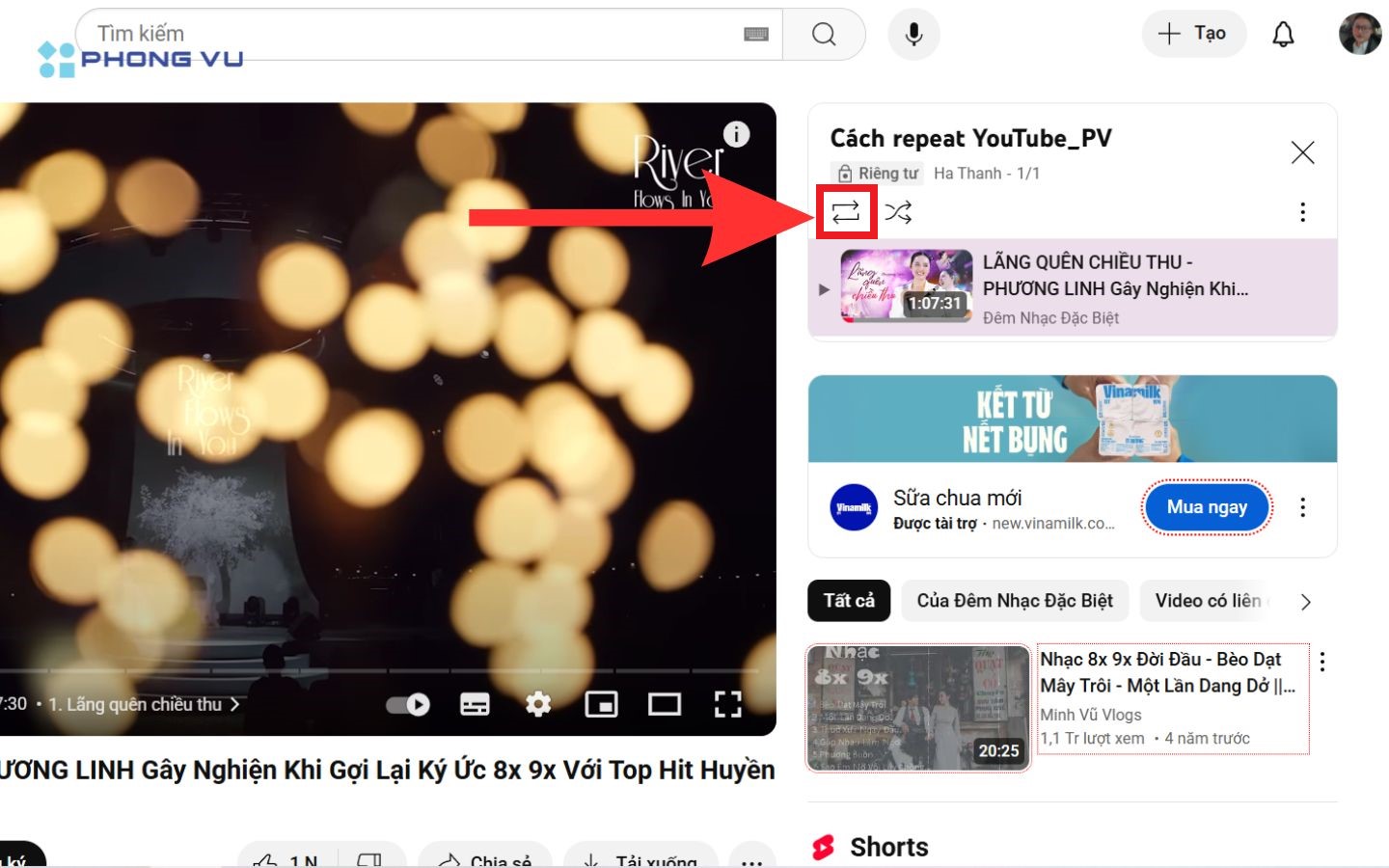Open the player settings gear
The image size is (1389, 868).
tap(538, 705)
